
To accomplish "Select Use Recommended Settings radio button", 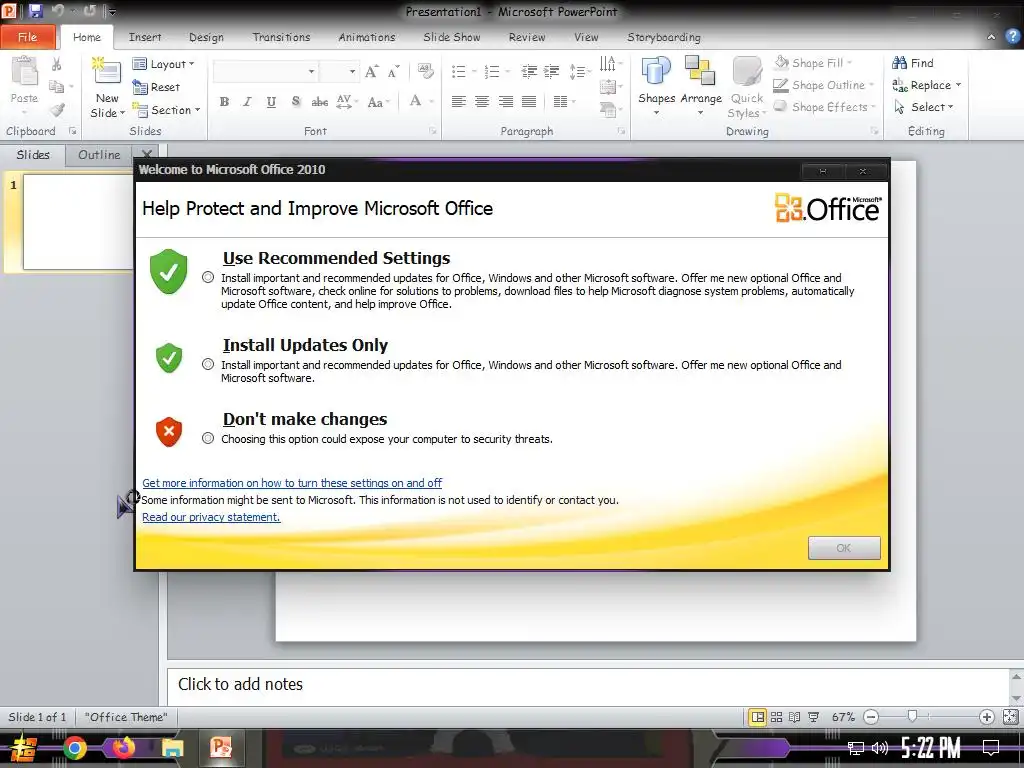I will tap(208, 278).
